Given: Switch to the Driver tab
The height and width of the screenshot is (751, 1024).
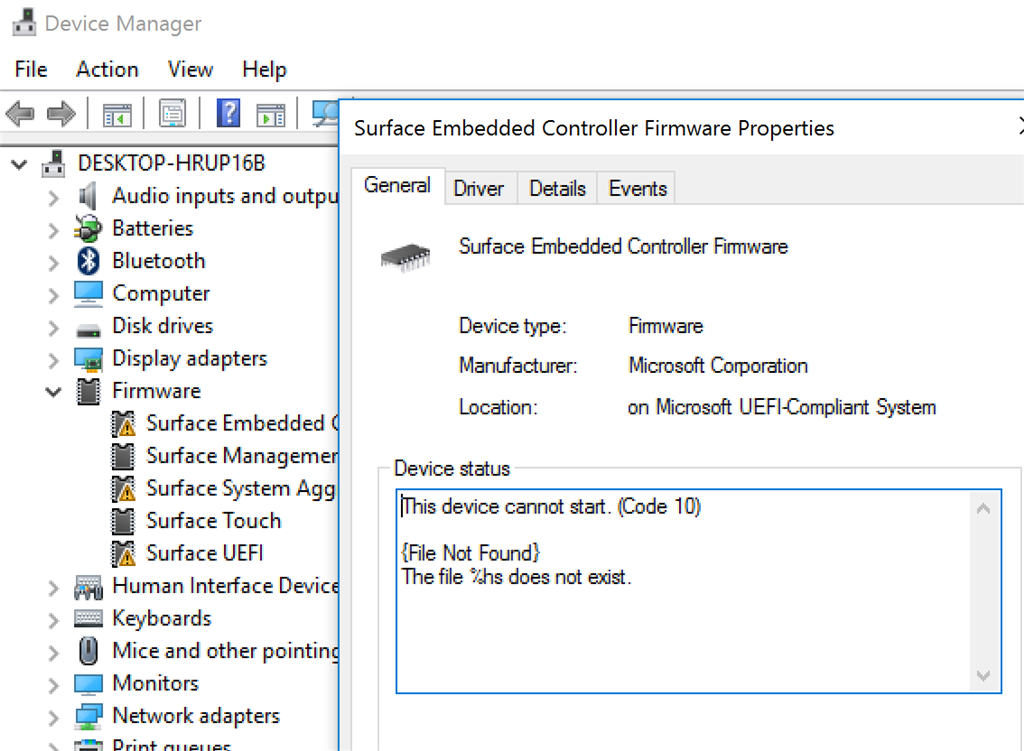Looking at the screenshot, I should coord(479,189).
